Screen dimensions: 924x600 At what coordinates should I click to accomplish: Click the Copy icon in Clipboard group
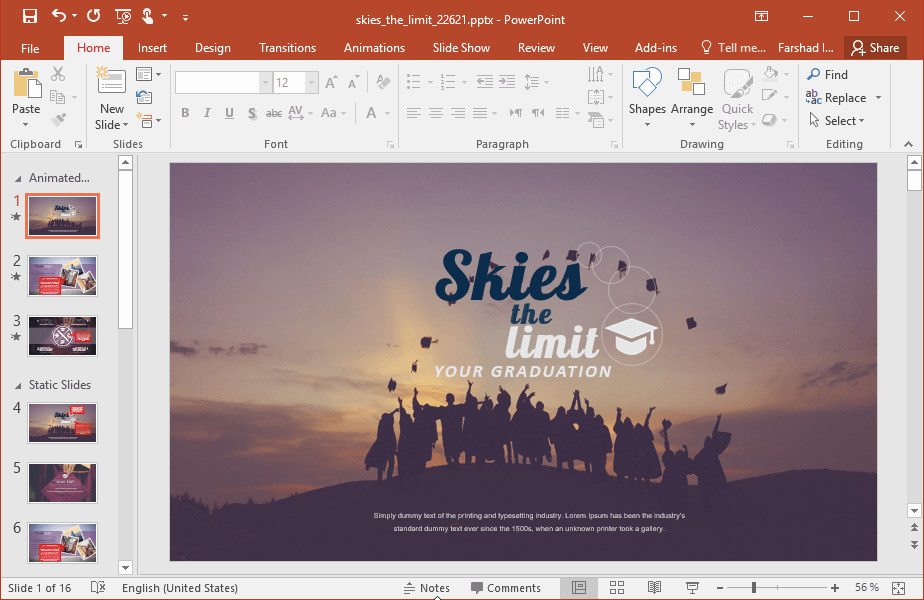(58, 97)
